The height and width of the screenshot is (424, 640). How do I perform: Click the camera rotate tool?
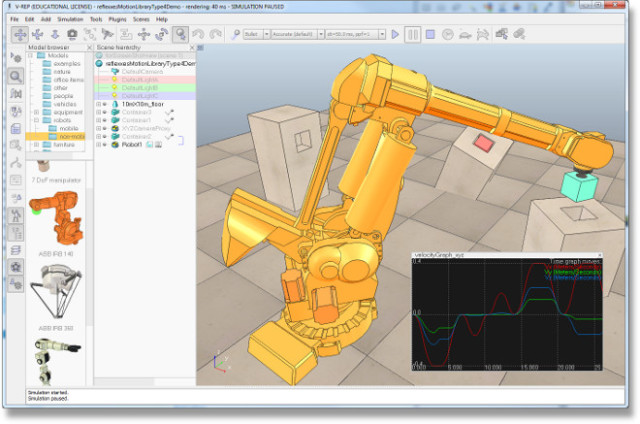(x=37, y=33)
